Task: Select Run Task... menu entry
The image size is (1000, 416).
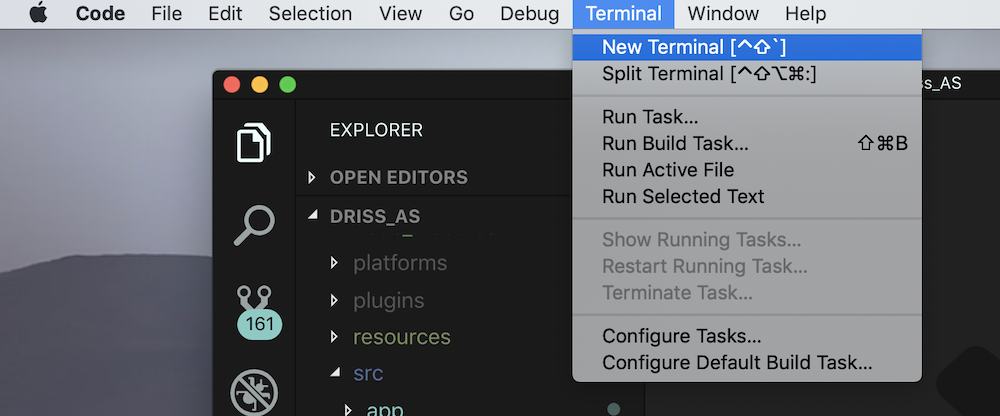Action: click(747, 117)
